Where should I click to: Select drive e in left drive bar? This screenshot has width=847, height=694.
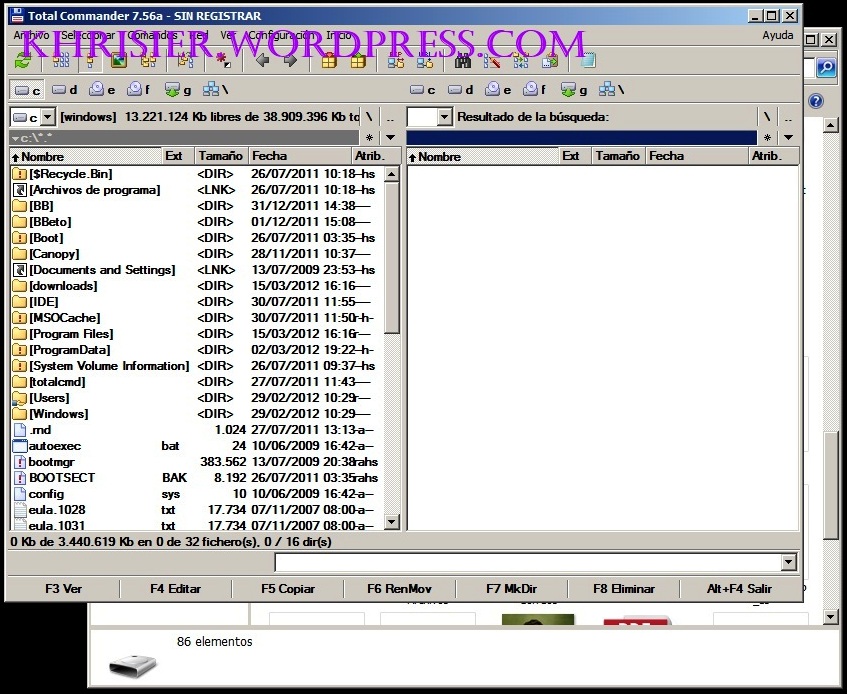point(102,90)
